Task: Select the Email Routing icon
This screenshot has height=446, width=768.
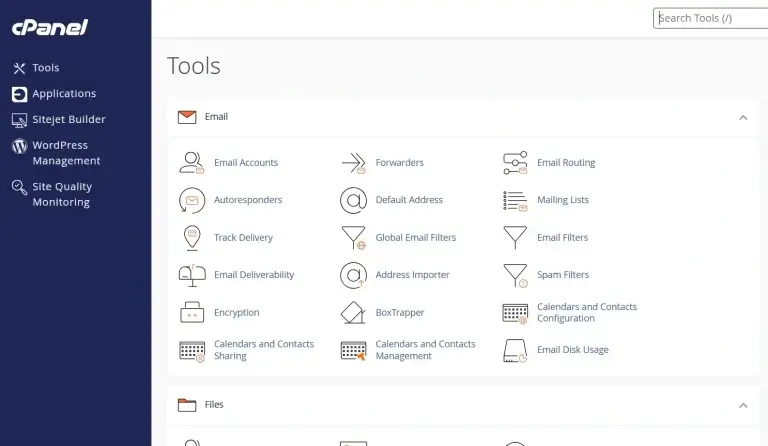Action: click(x=515, y=163)
